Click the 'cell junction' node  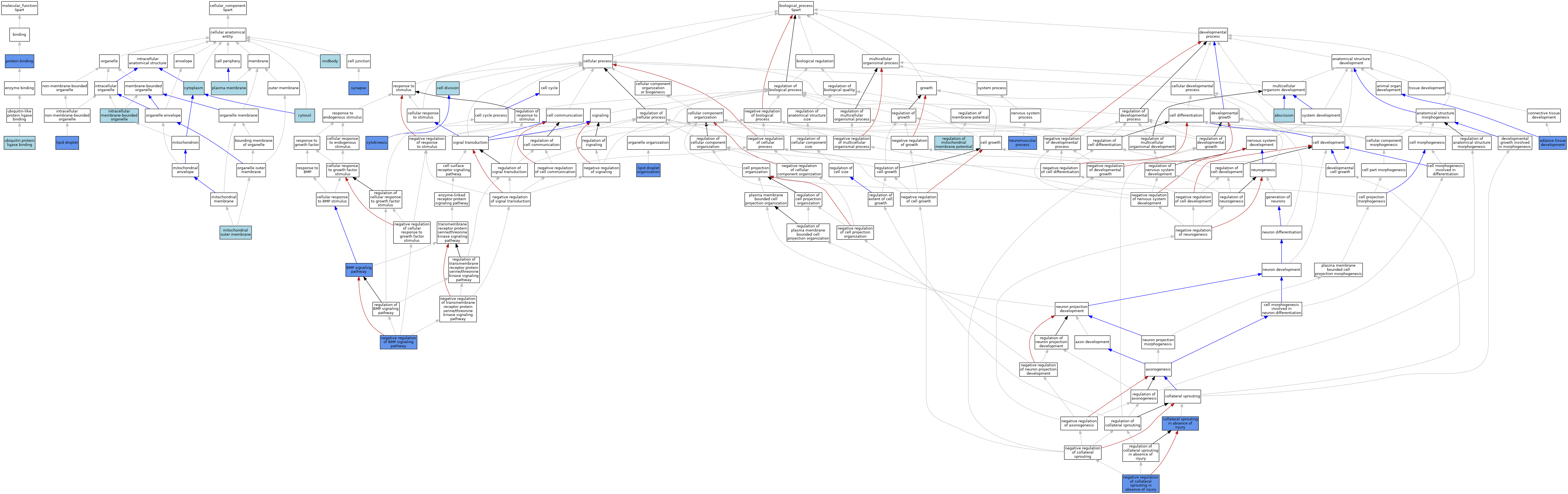coord(359,61)
